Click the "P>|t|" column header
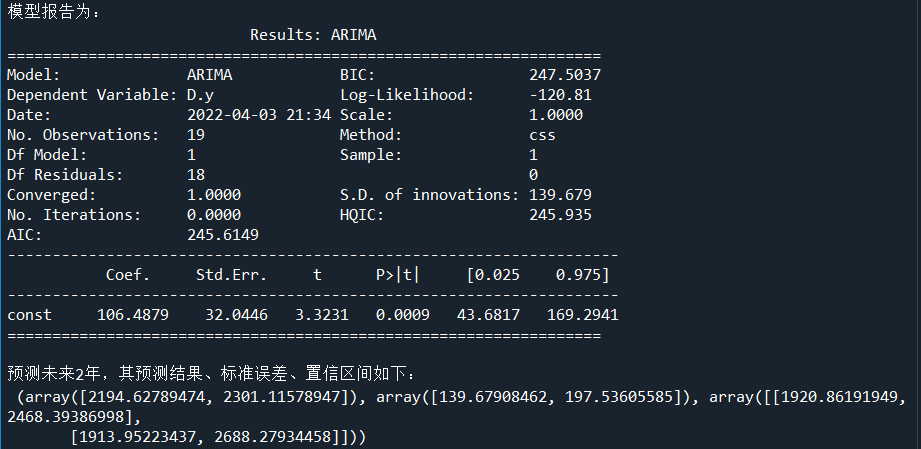The width and height of the screenshot is (921, 449). pos(397,275)
